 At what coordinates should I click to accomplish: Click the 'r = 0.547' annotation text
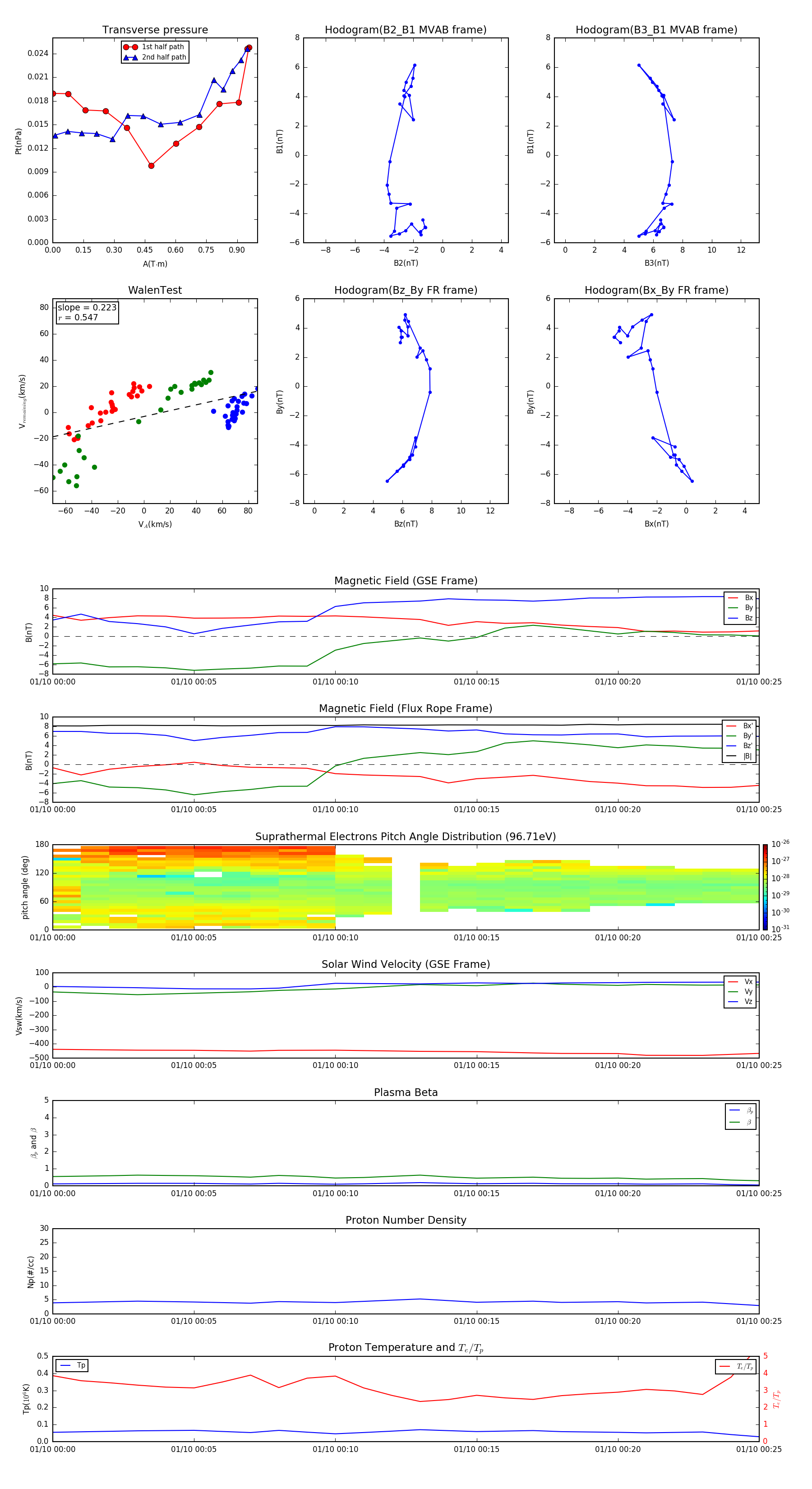pos(78,317)
